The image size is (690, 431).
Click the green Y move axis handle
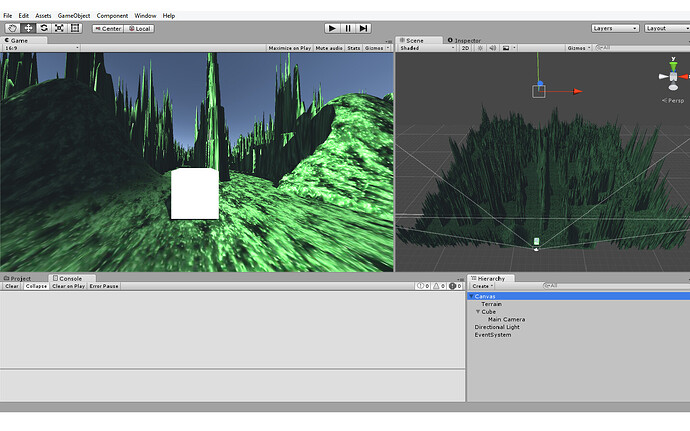(x=537, y=66)
